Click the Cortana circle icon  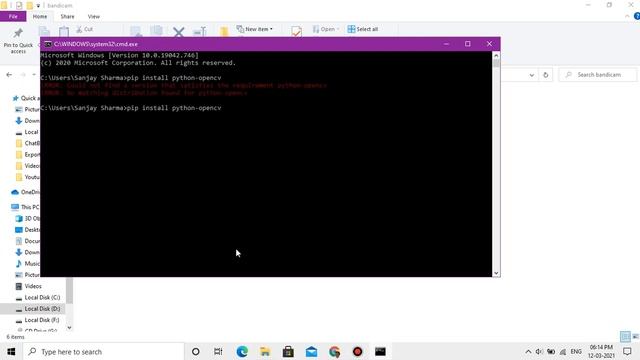196,351
